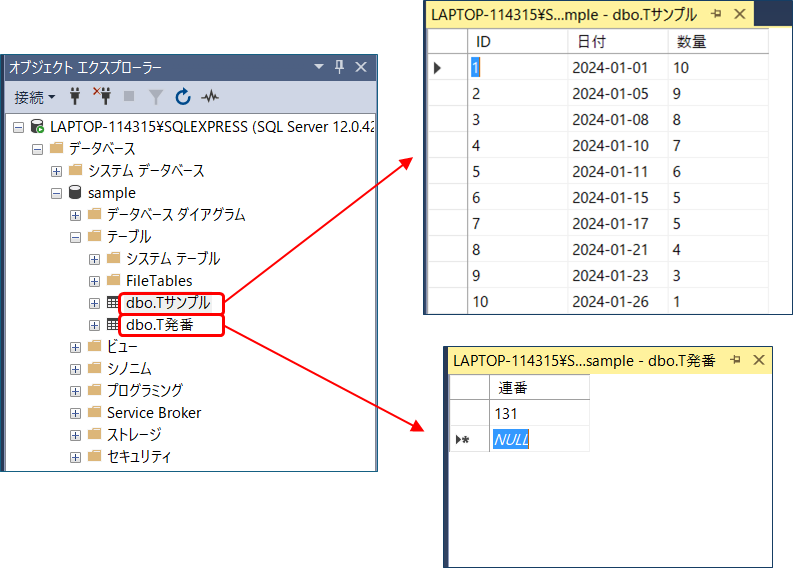Select the テーブル folder
793x568 pixels.
(x=129, y=236)
